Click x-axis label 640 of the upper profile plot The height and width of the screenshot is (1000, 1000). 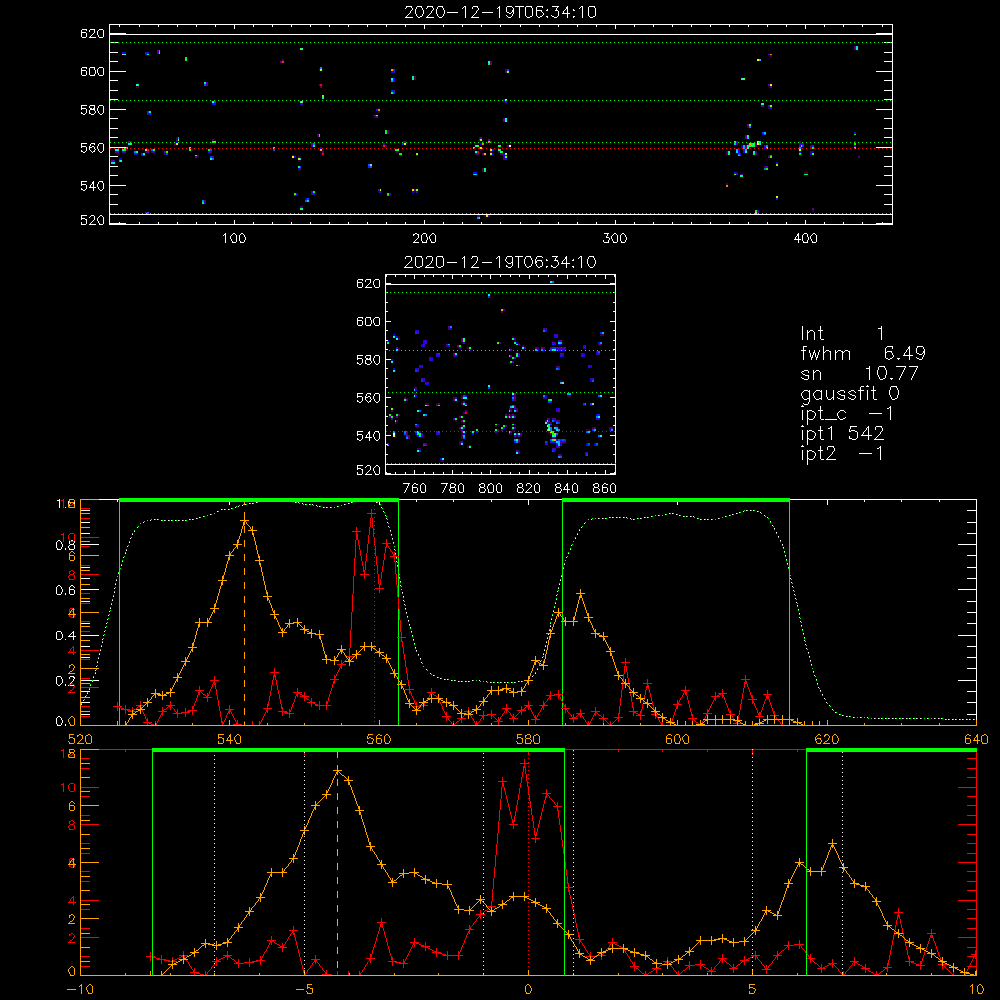click(x=976, y=740)
